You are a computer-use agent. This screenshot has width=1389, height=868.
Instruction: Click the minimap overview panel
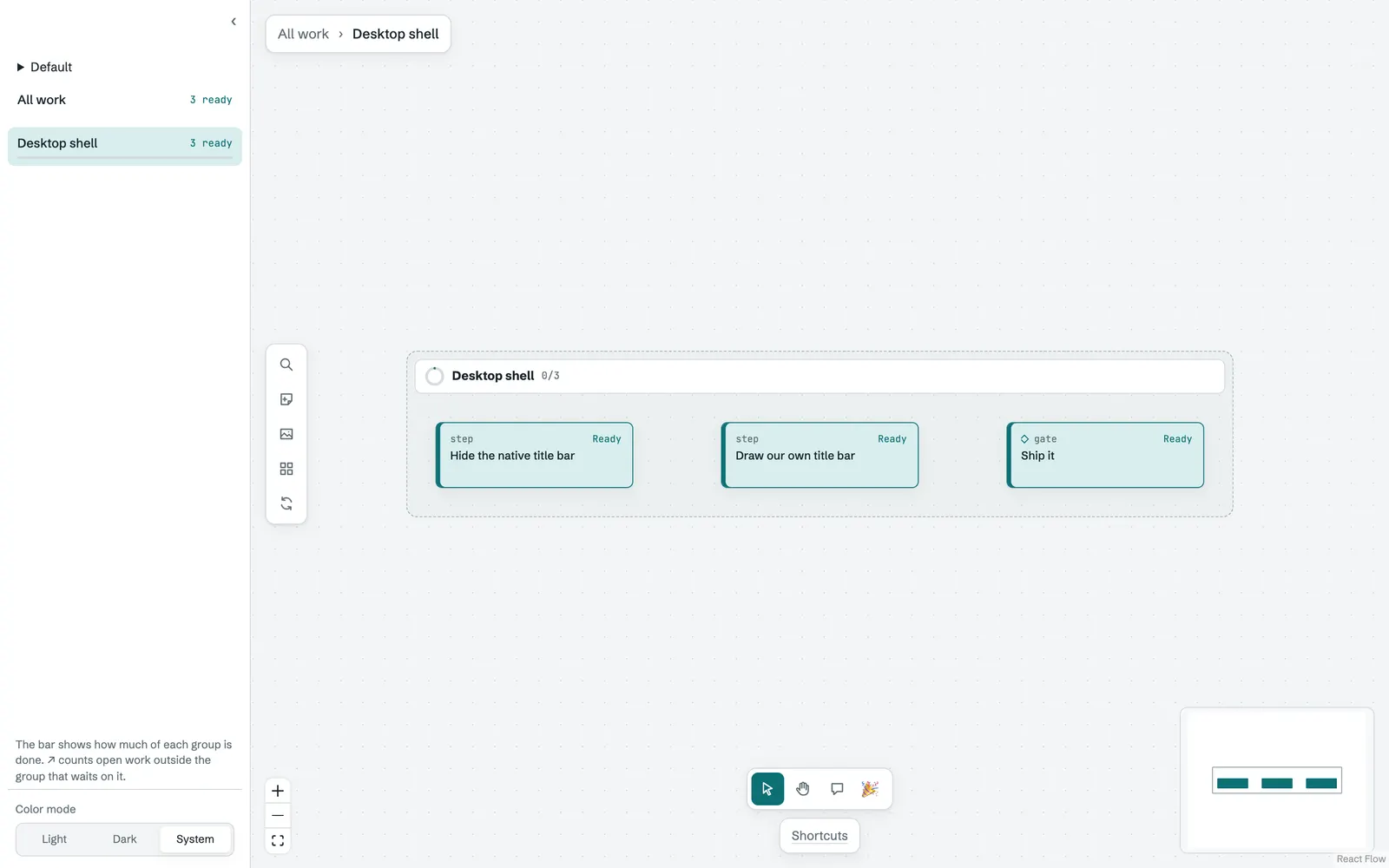1277,780
